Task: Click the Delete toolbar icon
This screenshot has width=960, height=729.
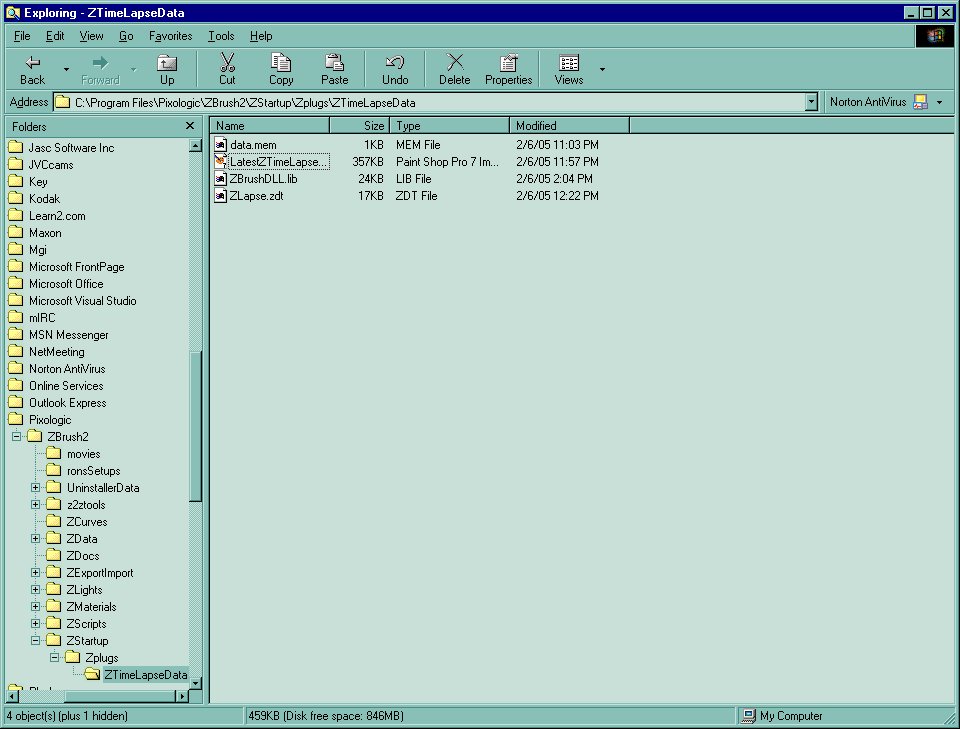Action: point(454,62)
